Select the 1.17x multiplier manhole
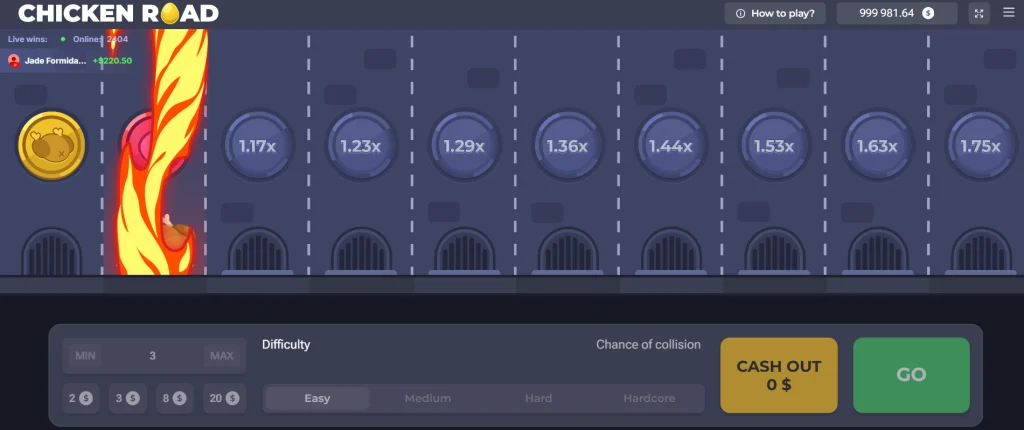The width and height of the screenshot is (1024, 430). click(x=257, y=145)
